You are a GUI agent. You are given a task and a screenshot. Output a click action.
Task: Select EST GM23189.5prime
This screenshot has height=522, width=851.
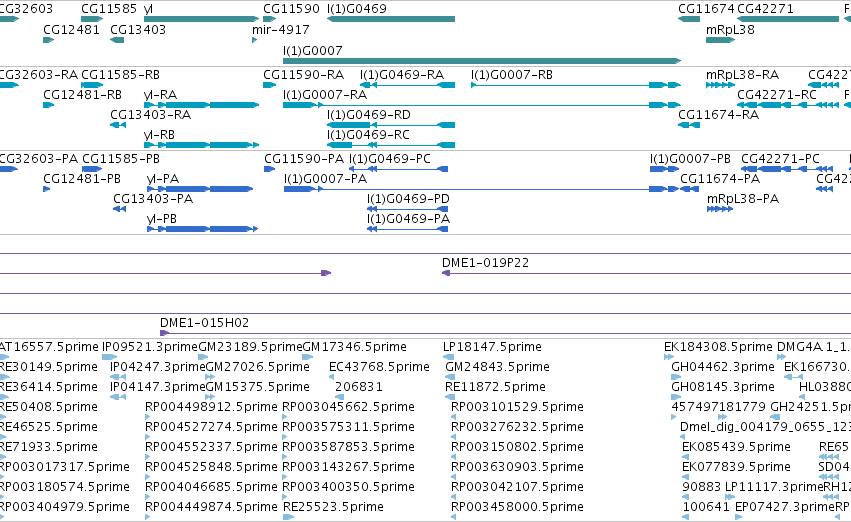pyautogui.click(x=204, y=357)
